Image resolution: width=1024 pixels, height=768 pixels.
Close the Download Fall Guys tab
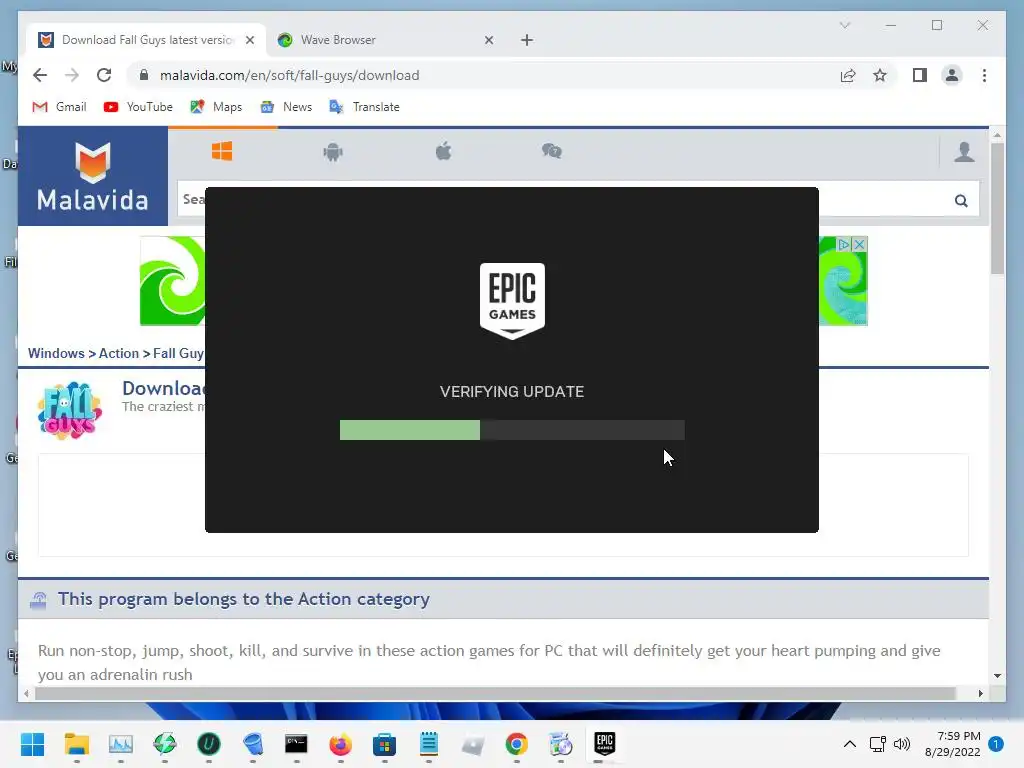249,40
